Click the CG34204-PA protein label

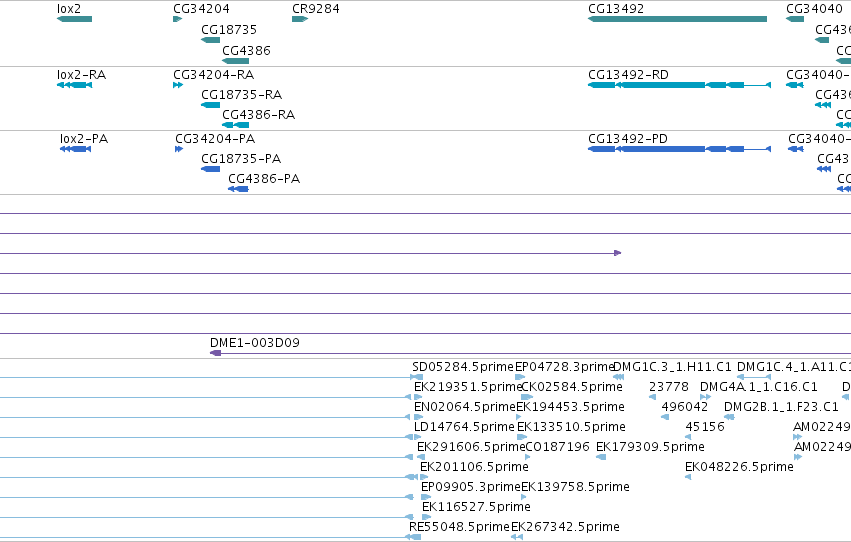coord(215,139)
